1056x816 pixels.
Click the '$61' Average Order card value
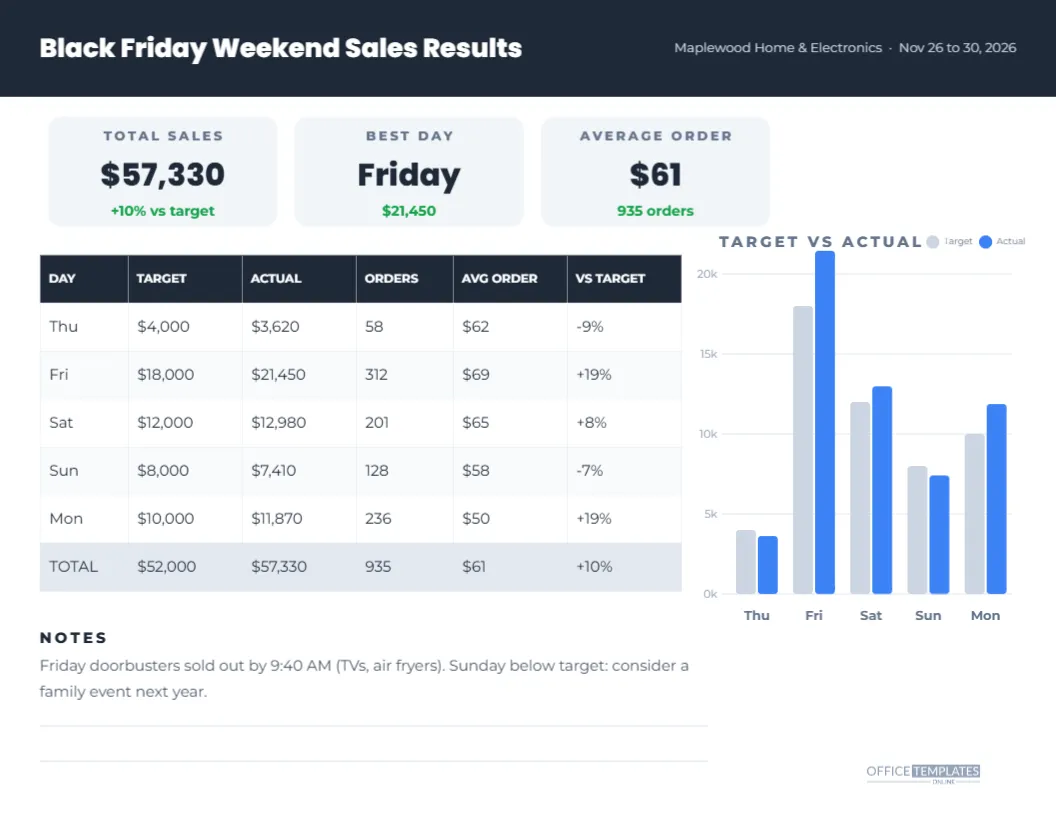tap(655, 174)
